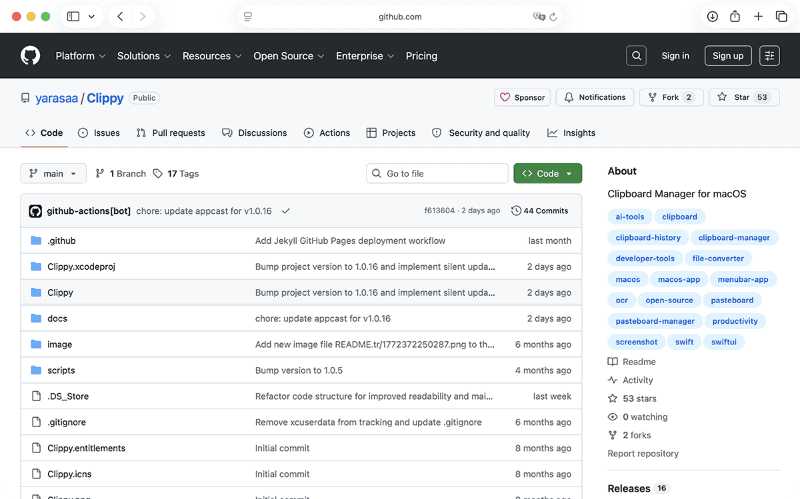Reload the page with refresh icon
This screenshot has width=800, height=499.
[x=553, y=16]
